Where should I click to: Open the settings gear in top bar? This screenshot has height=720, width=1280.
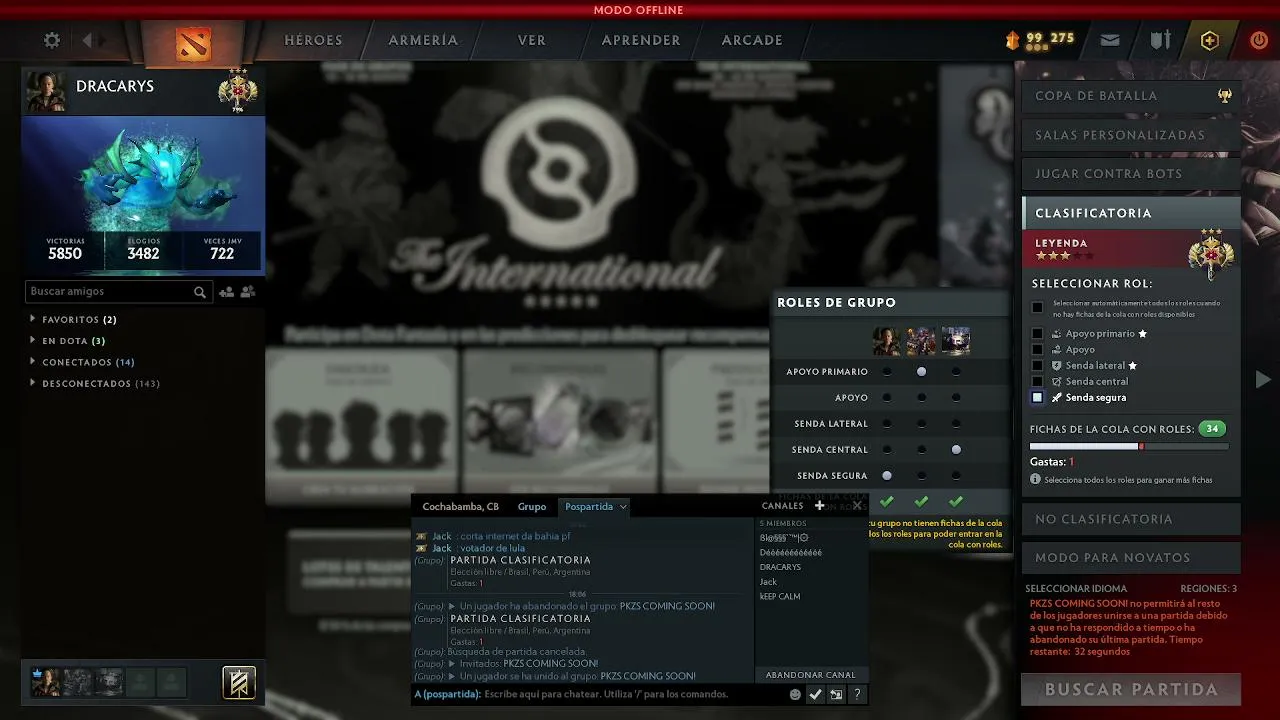(52, 41)
